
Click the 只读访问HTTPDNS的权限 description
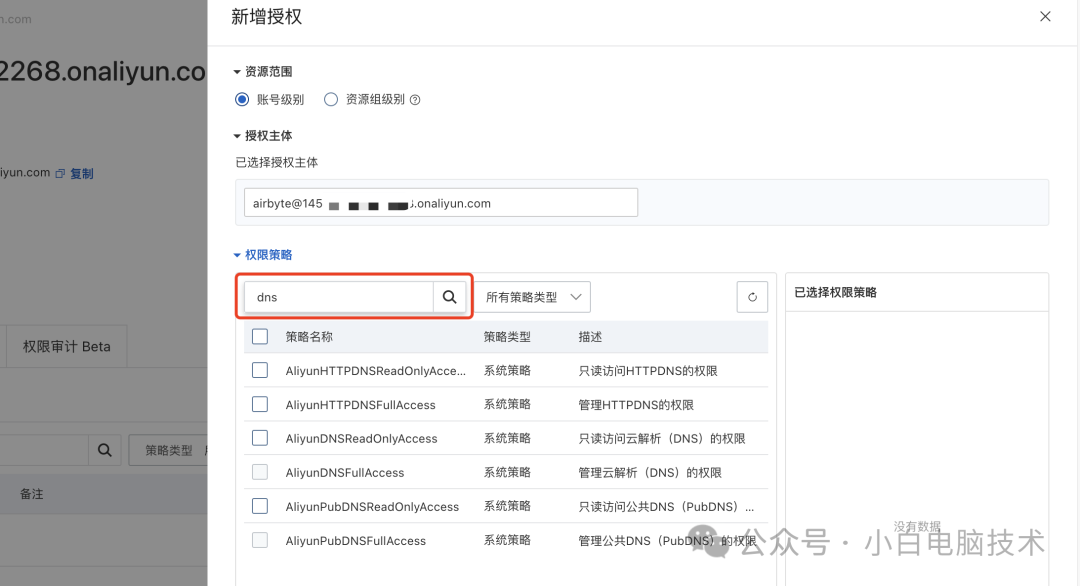click(x=648, y=371)
